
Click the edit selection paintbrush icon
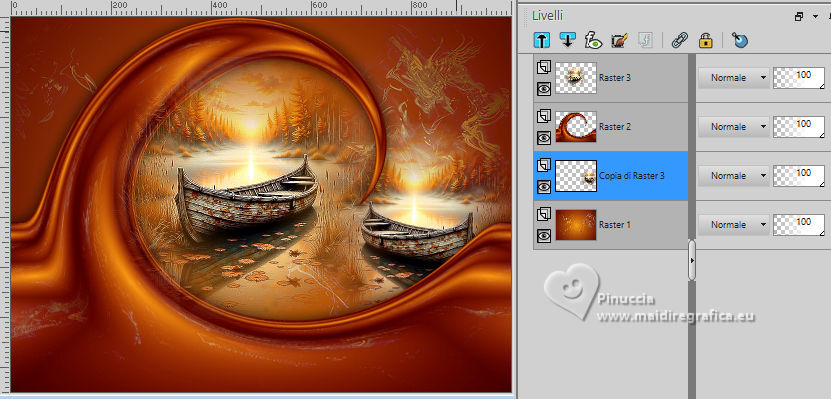[618, 40]
